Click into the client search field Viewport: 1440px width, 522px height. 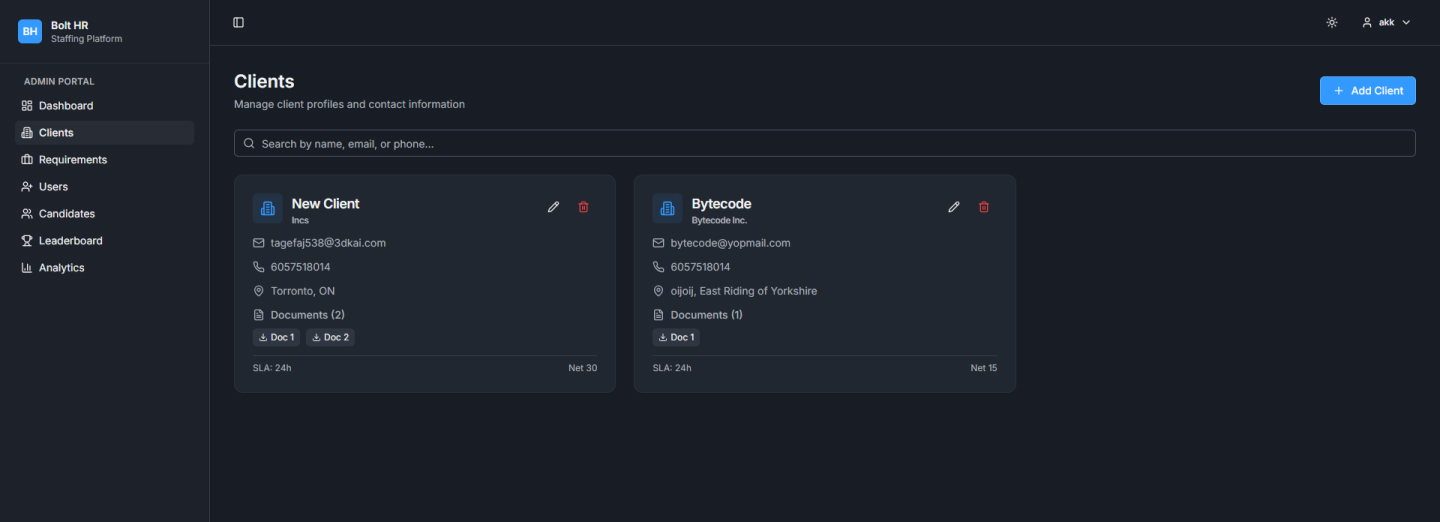tap(824, 143)
